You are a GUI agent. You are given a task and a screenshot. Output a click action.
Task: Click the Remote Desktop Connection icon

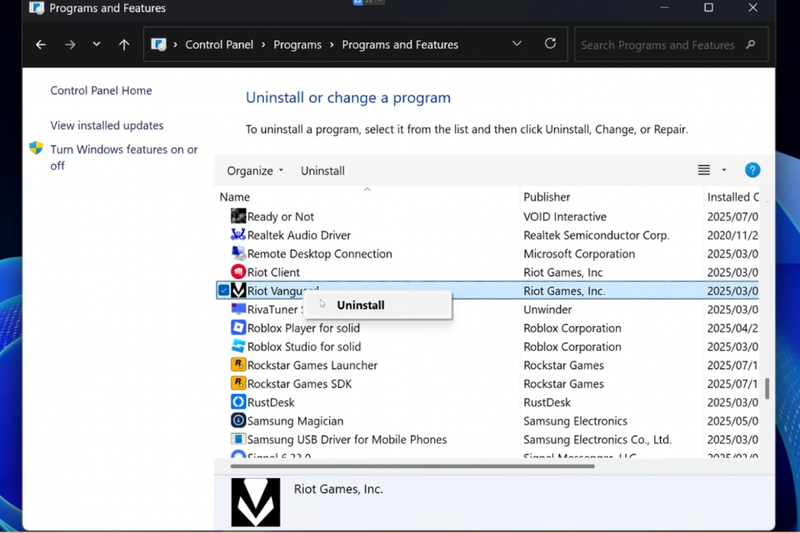click(238, 253)
